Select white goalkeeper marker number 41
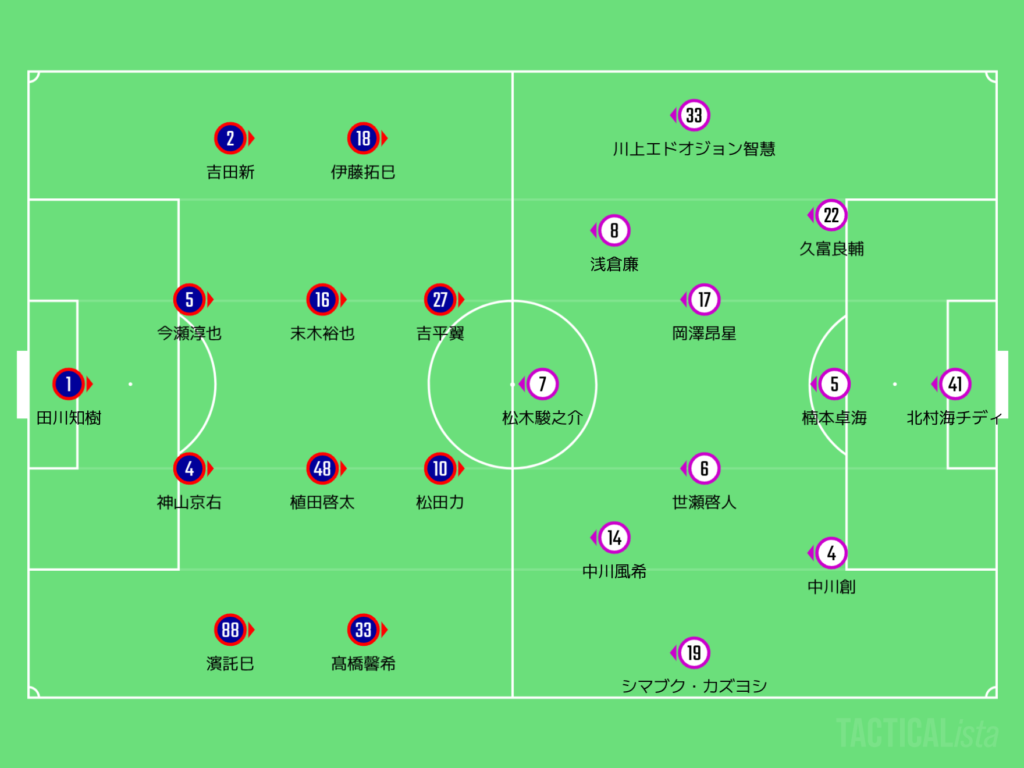 954,384
